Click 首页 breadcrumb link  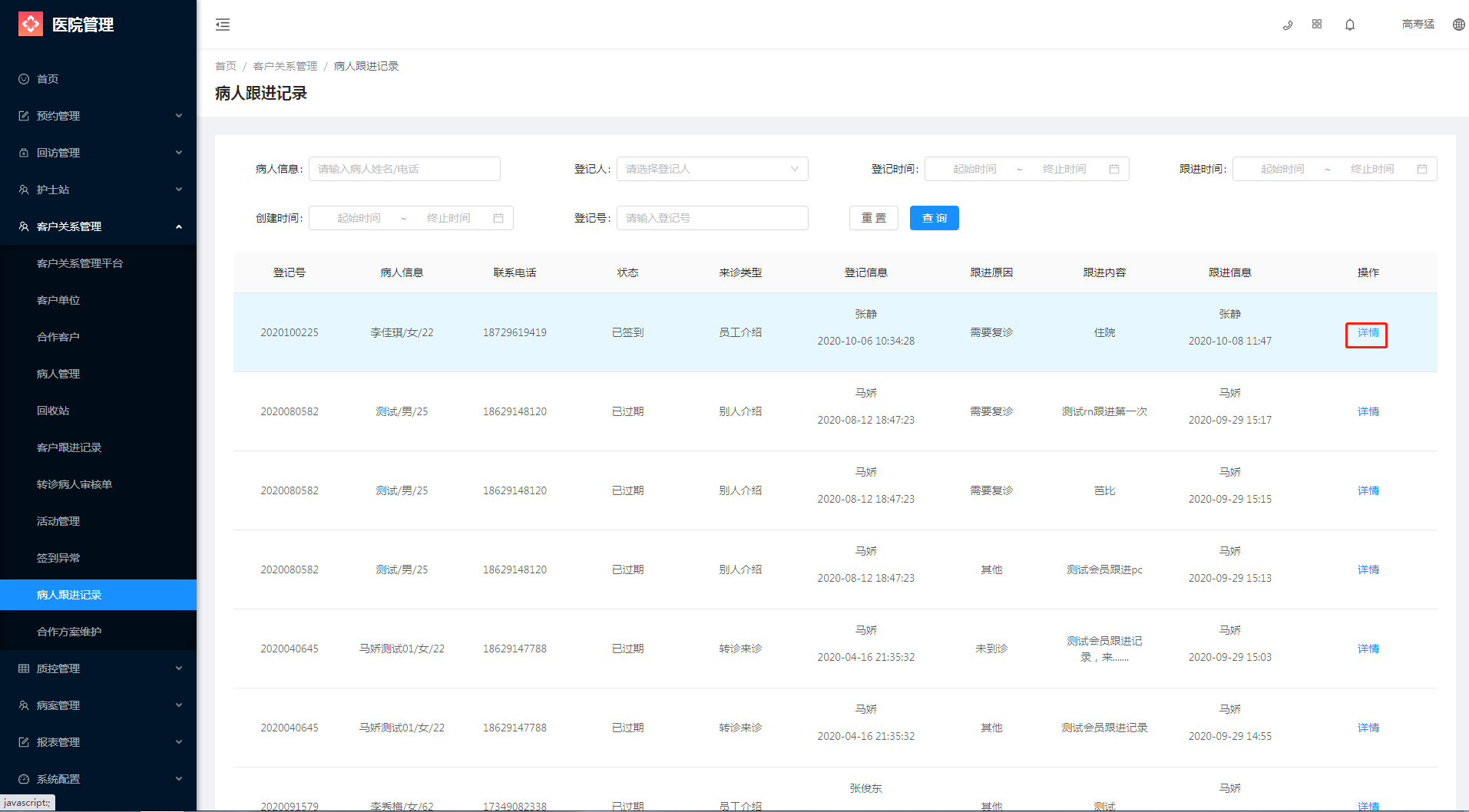click(226, 66)
